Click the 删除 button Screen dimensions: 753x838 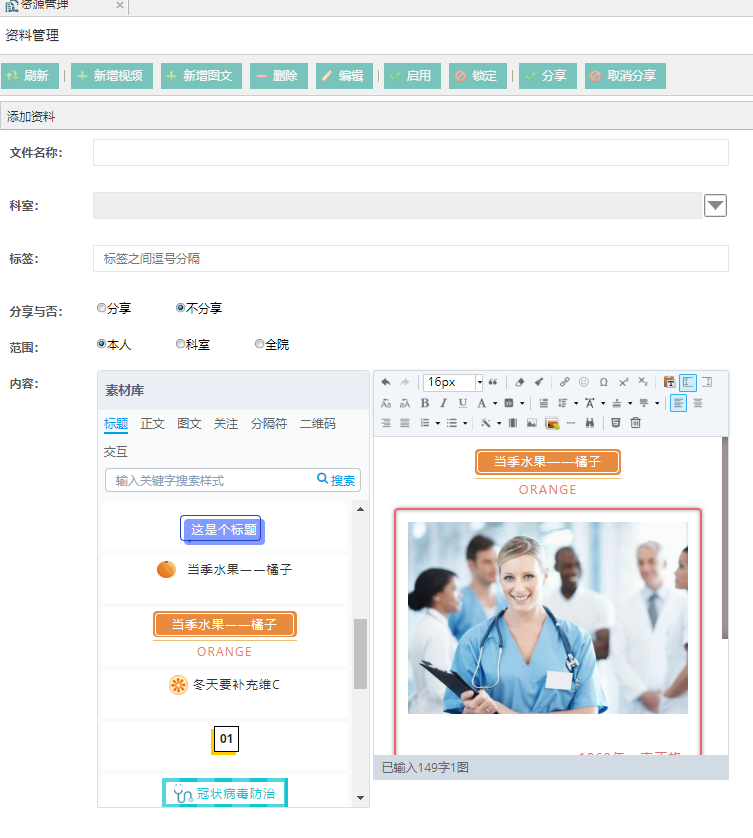[x=278, y=76]
